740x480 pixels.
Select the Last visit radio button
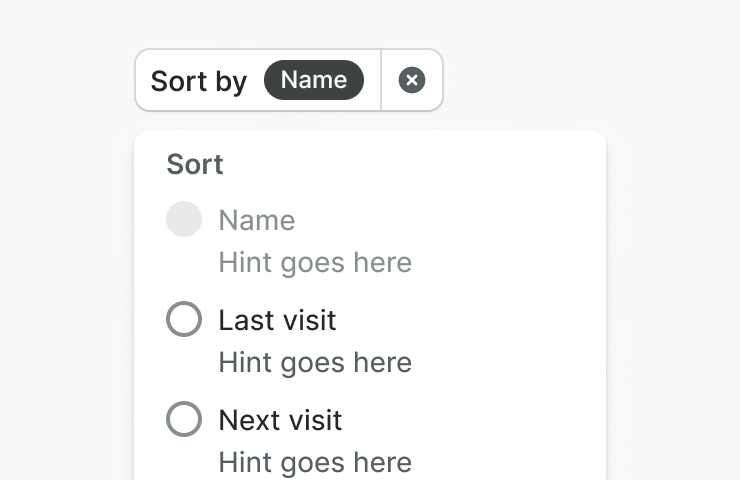tap(184, 320)
